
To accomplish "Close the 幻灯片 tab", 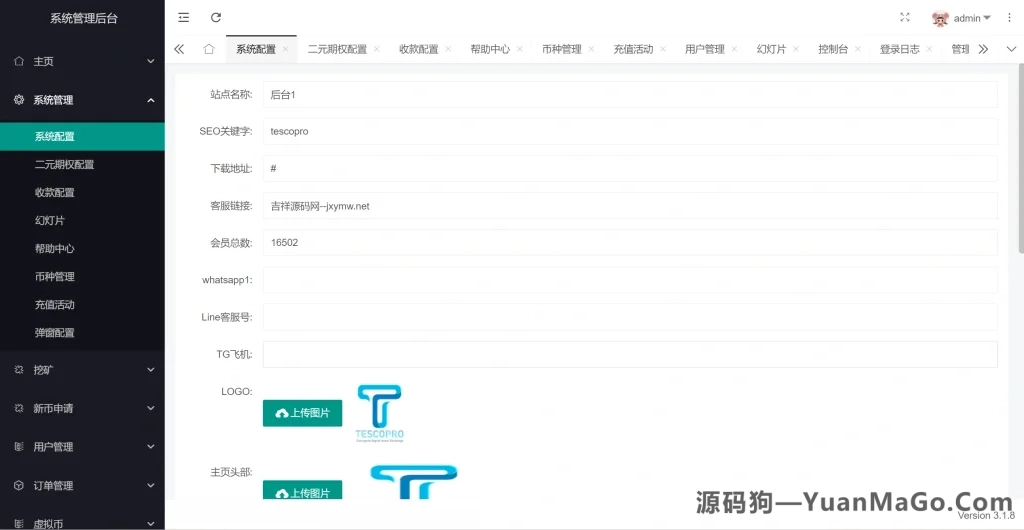I will tap(796, 49).
